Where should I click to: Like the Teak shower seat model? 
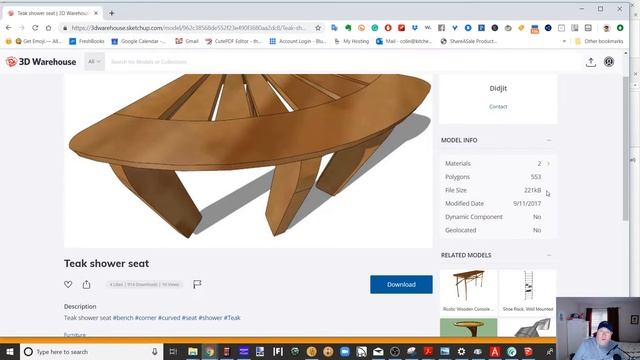(x=68, y=284)
